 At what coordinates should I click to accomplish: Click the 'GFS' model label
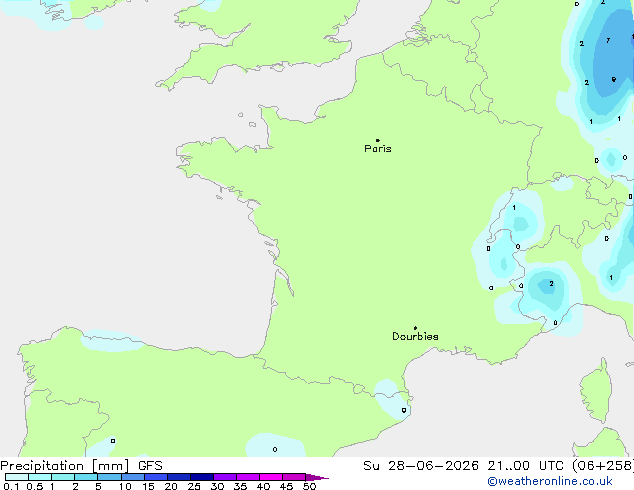click(x=150, y=466)
